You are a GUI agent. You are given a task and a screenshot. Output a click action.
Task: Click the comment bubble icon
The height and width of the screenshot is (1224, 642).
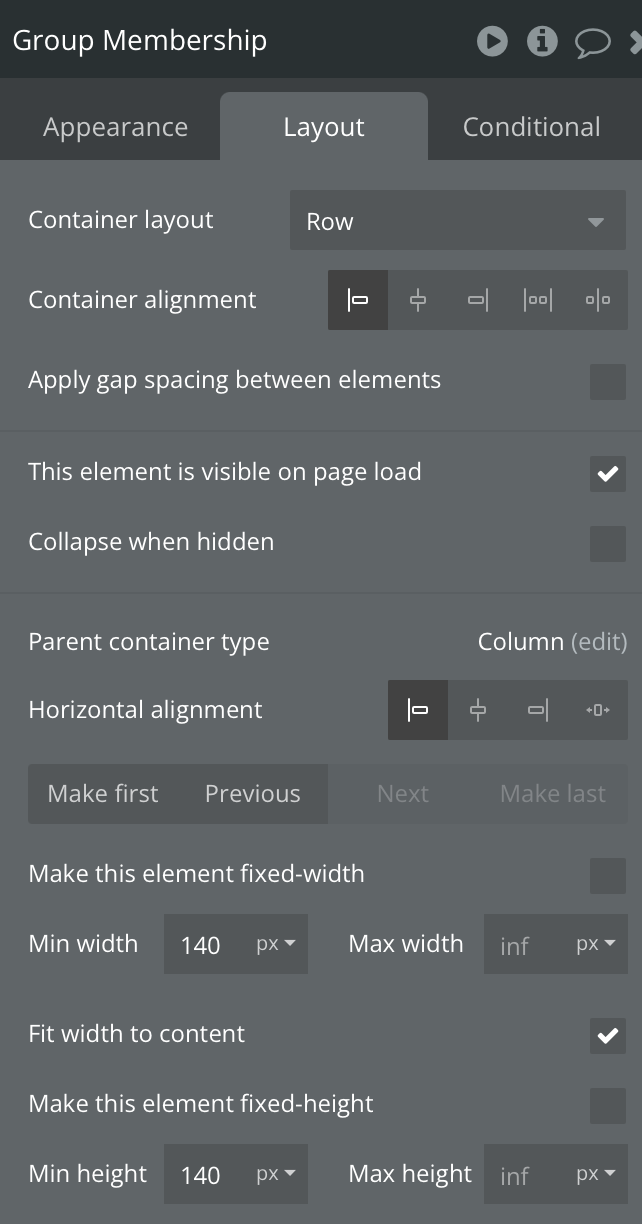(593, 41)
